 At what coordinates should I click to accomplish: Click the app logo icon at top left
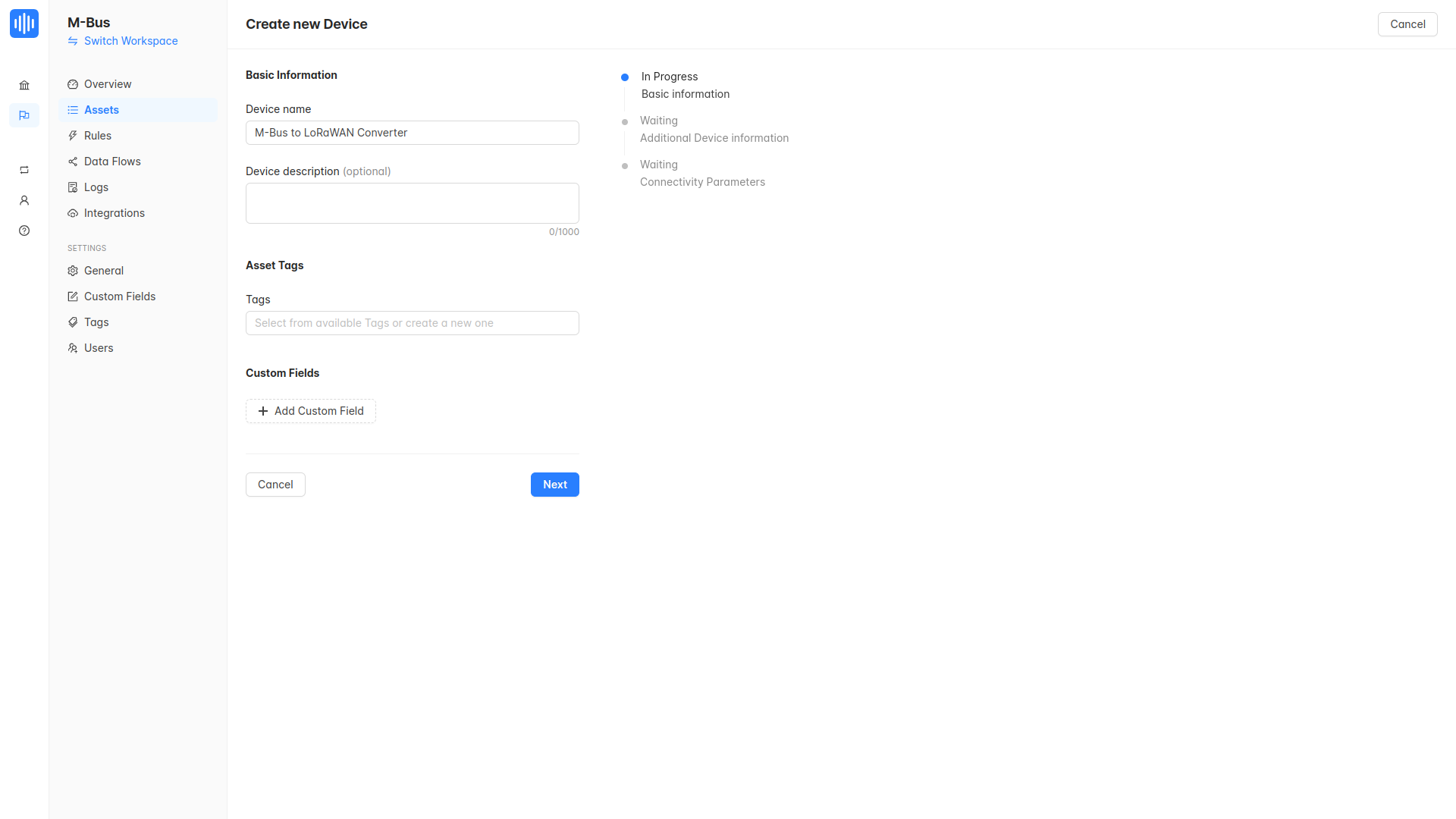point(24,24)
